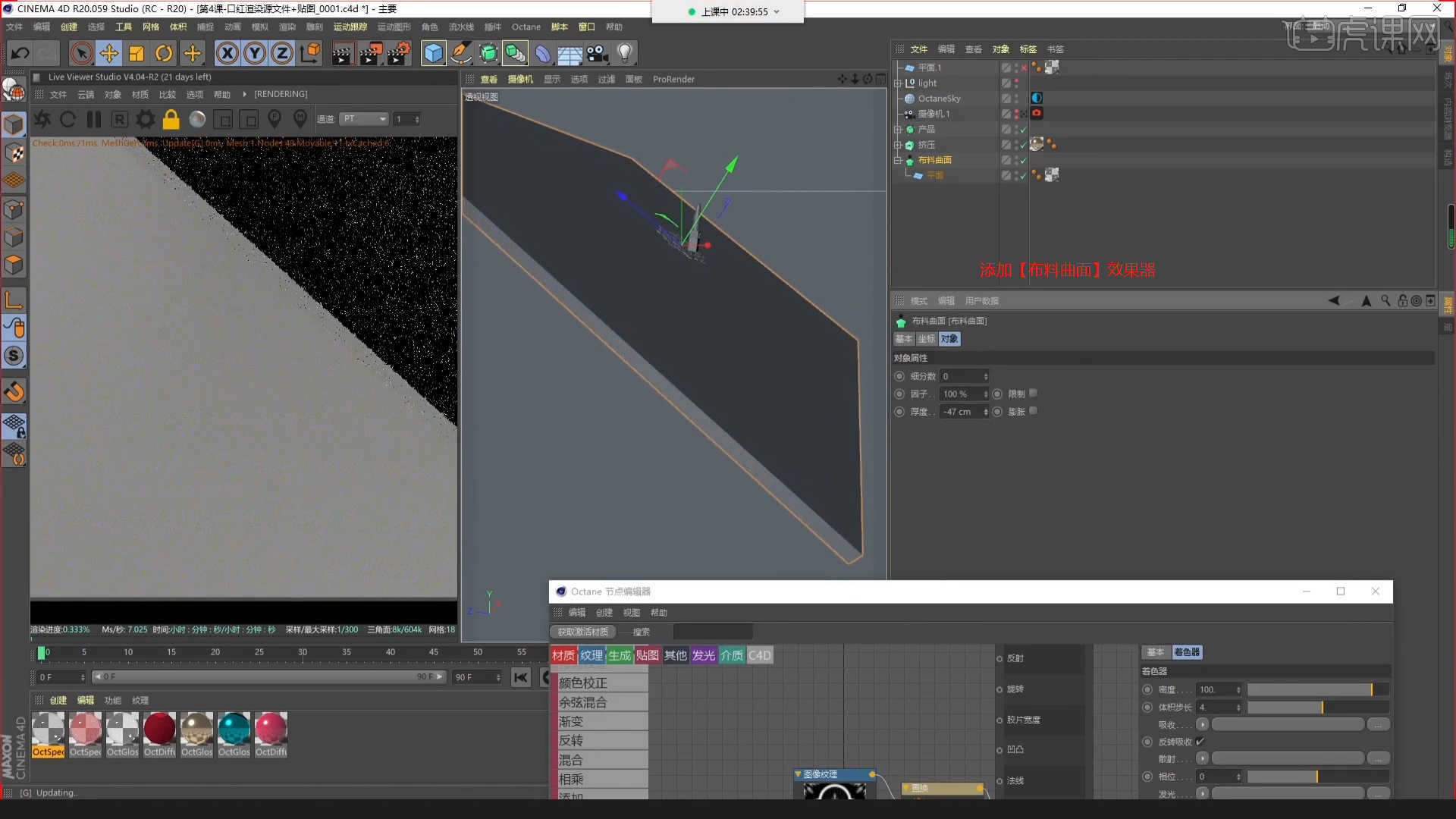
Task: Expand the light object tree node
Action: [x=898, y=83]
